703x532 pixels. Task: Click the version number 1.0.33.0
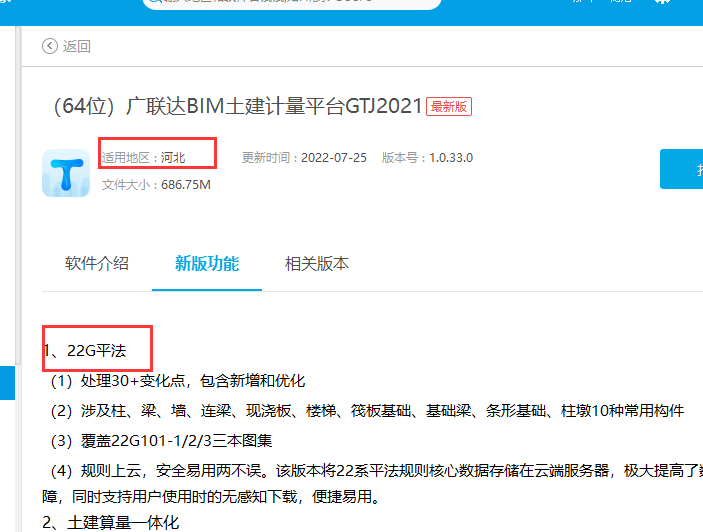point(451,158)
